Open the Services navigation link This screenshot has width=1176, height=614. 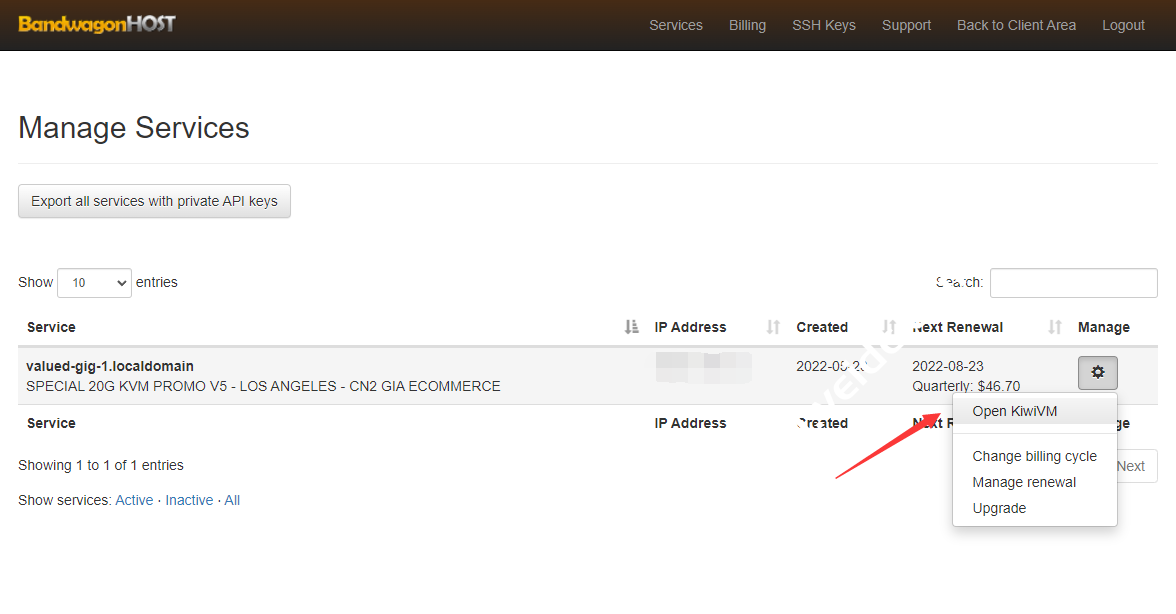(x=675, y=25)
